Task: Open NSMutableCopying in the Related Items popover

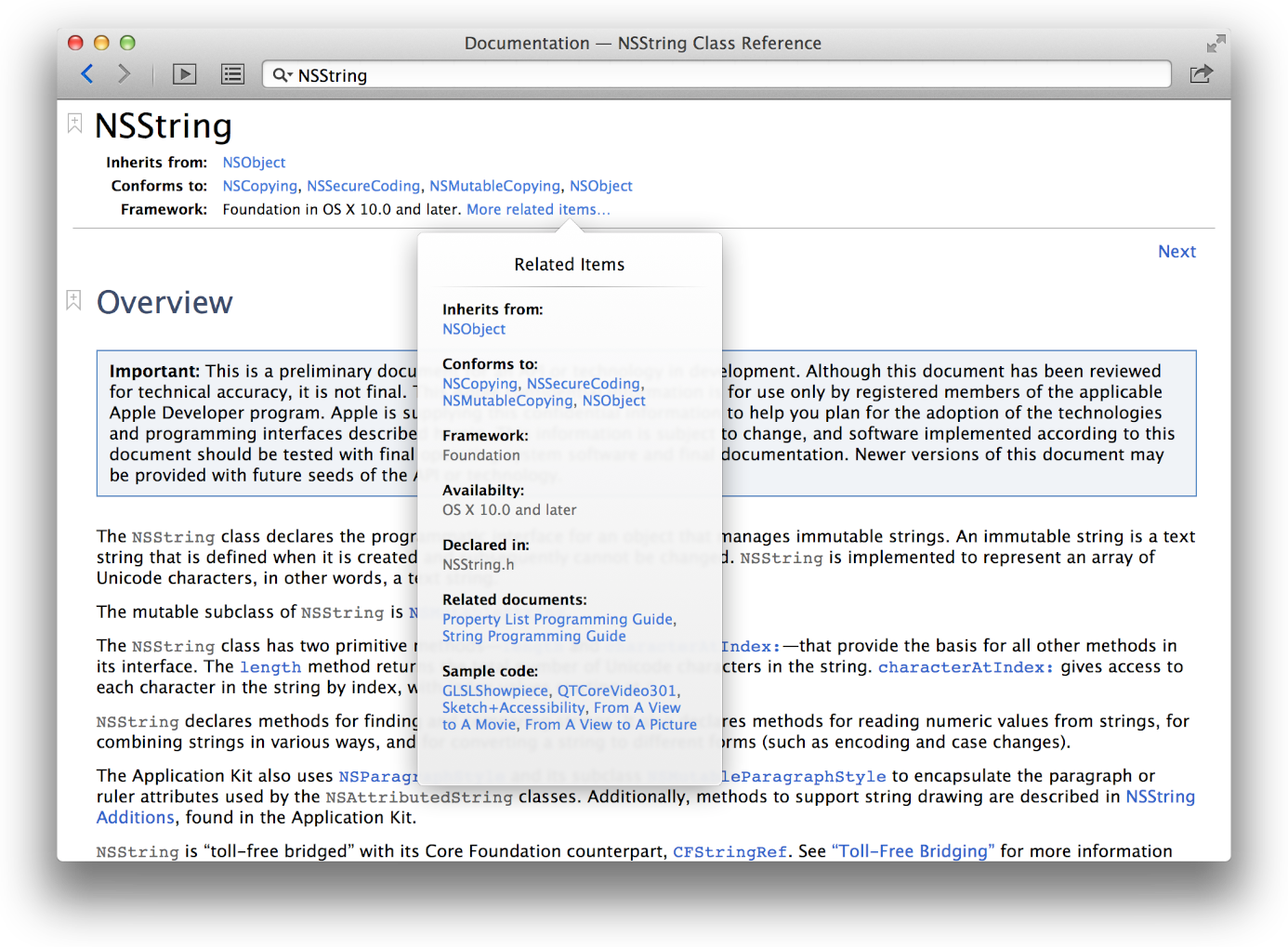Action: (507, 401)
